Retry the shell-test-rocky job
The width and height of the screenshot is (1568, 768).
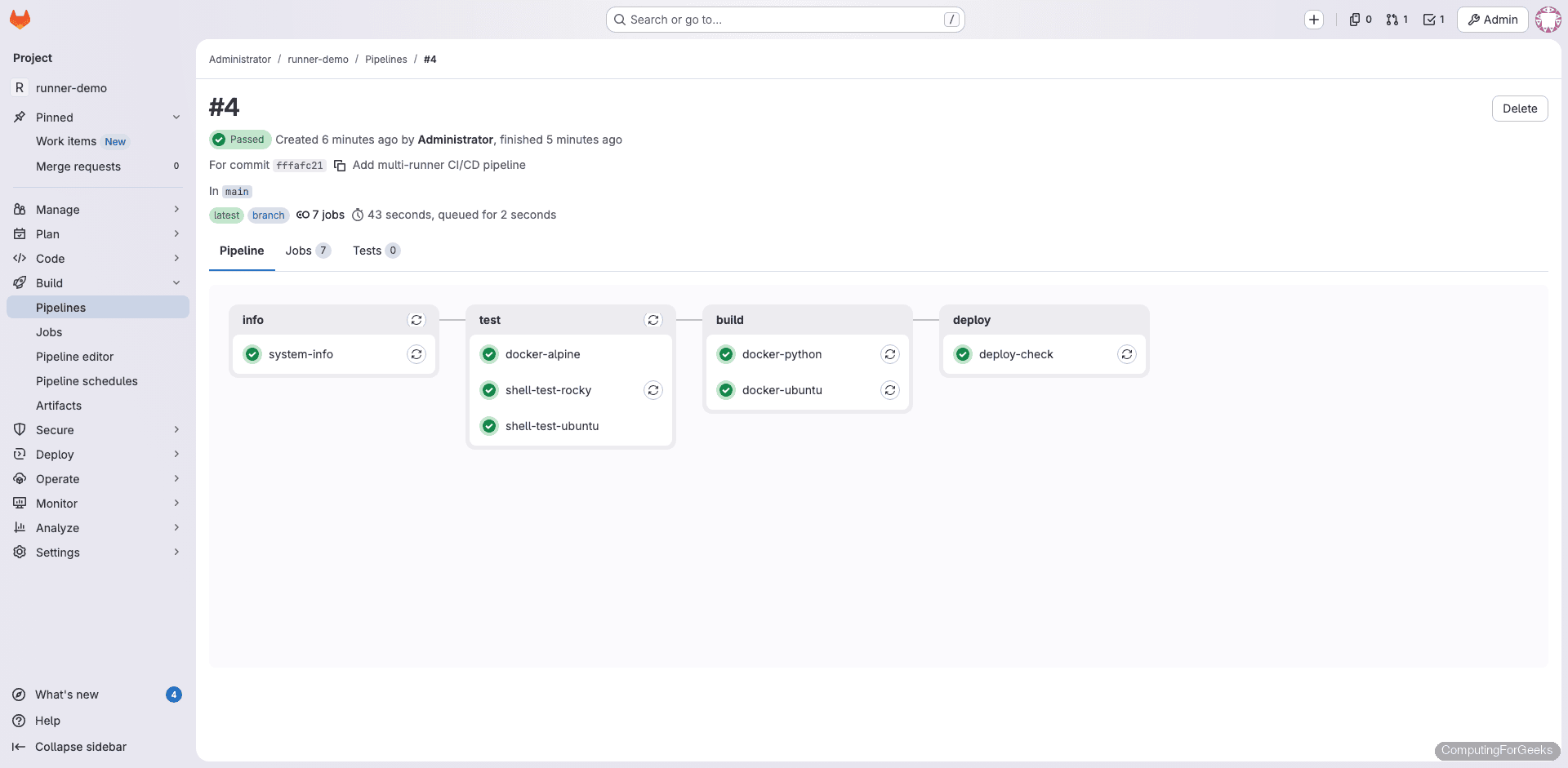(653, 390)
